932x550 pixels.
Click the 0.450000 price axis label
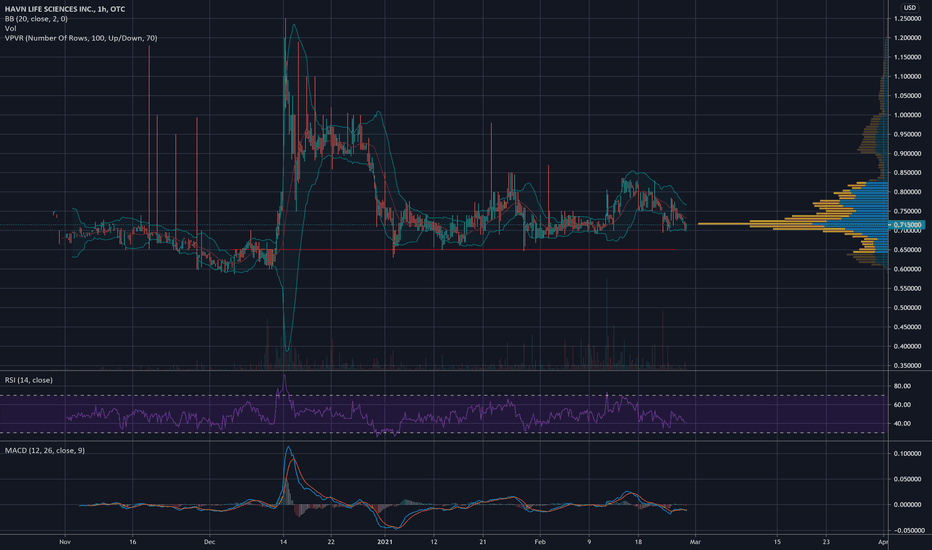(907, 327)
